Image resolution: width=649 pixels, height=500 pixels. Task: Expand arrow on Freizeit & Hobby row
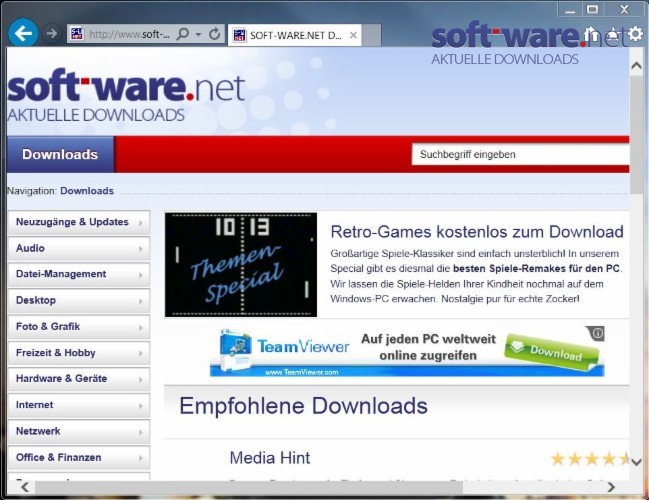141,353
